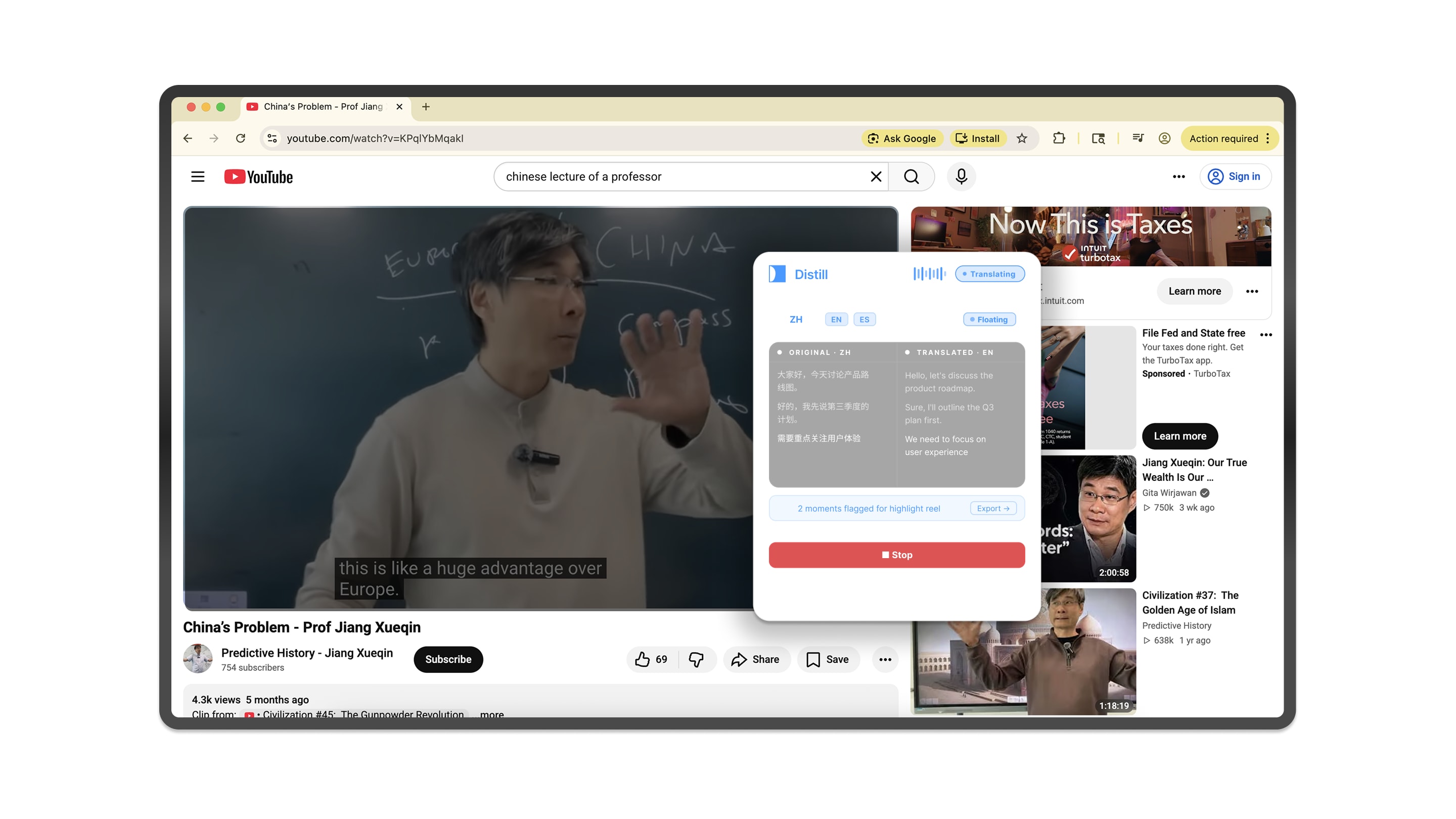Click '2 moments flagged for highlight reel' text
Image resolution: width=1456 pixels, height=819 pixels.
pyautogui.click(x=869, y=509)
